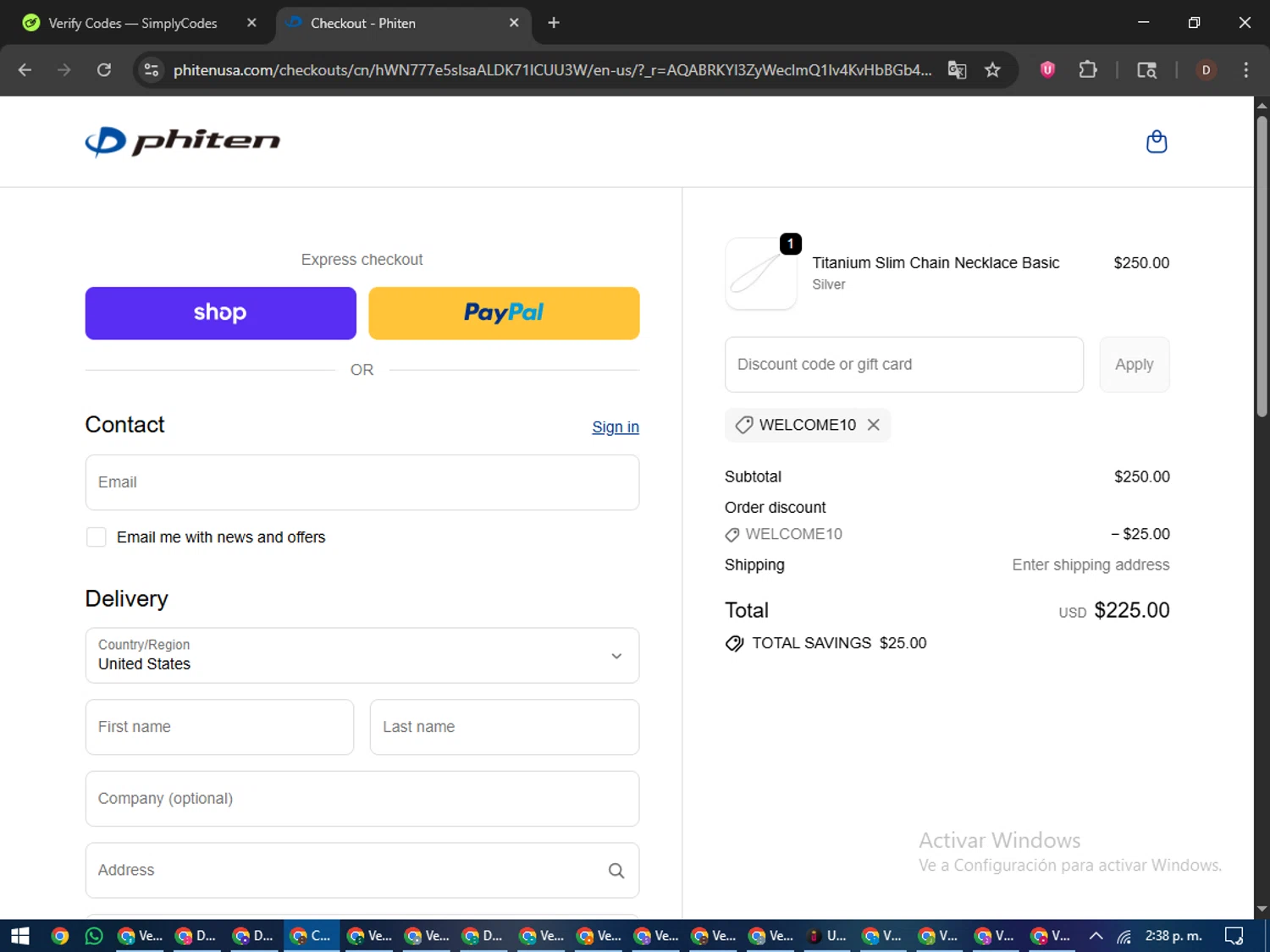Close the Checkout - Phiten tab

(514, 23)
